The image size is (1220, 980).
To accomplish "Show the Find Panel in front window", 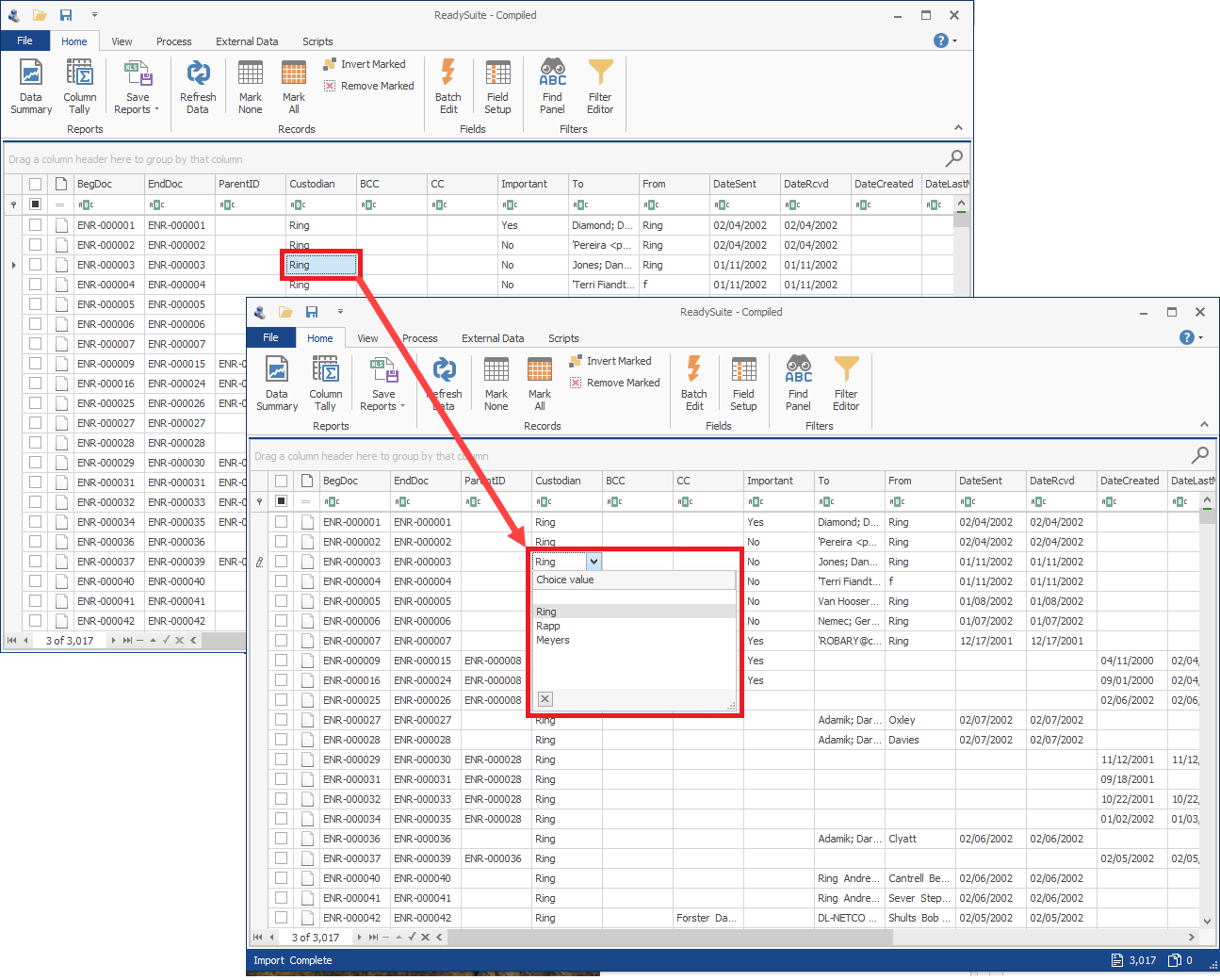I will tap(799, 384).
